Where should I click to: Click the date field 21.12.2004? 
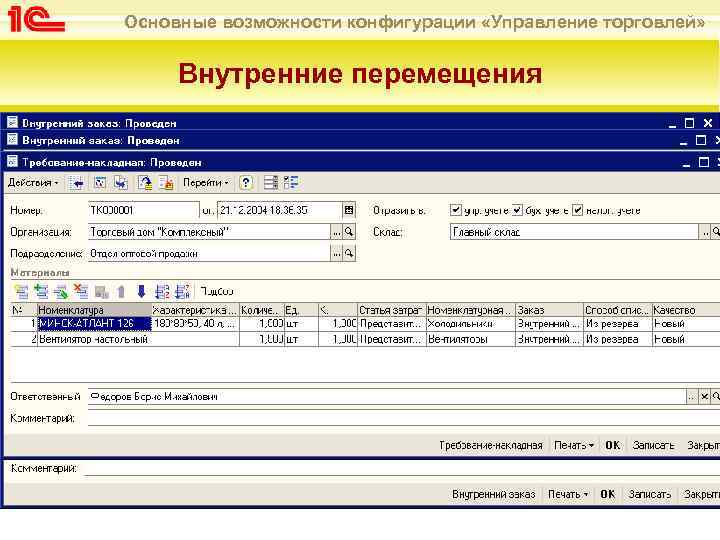(x=280, y=210)
